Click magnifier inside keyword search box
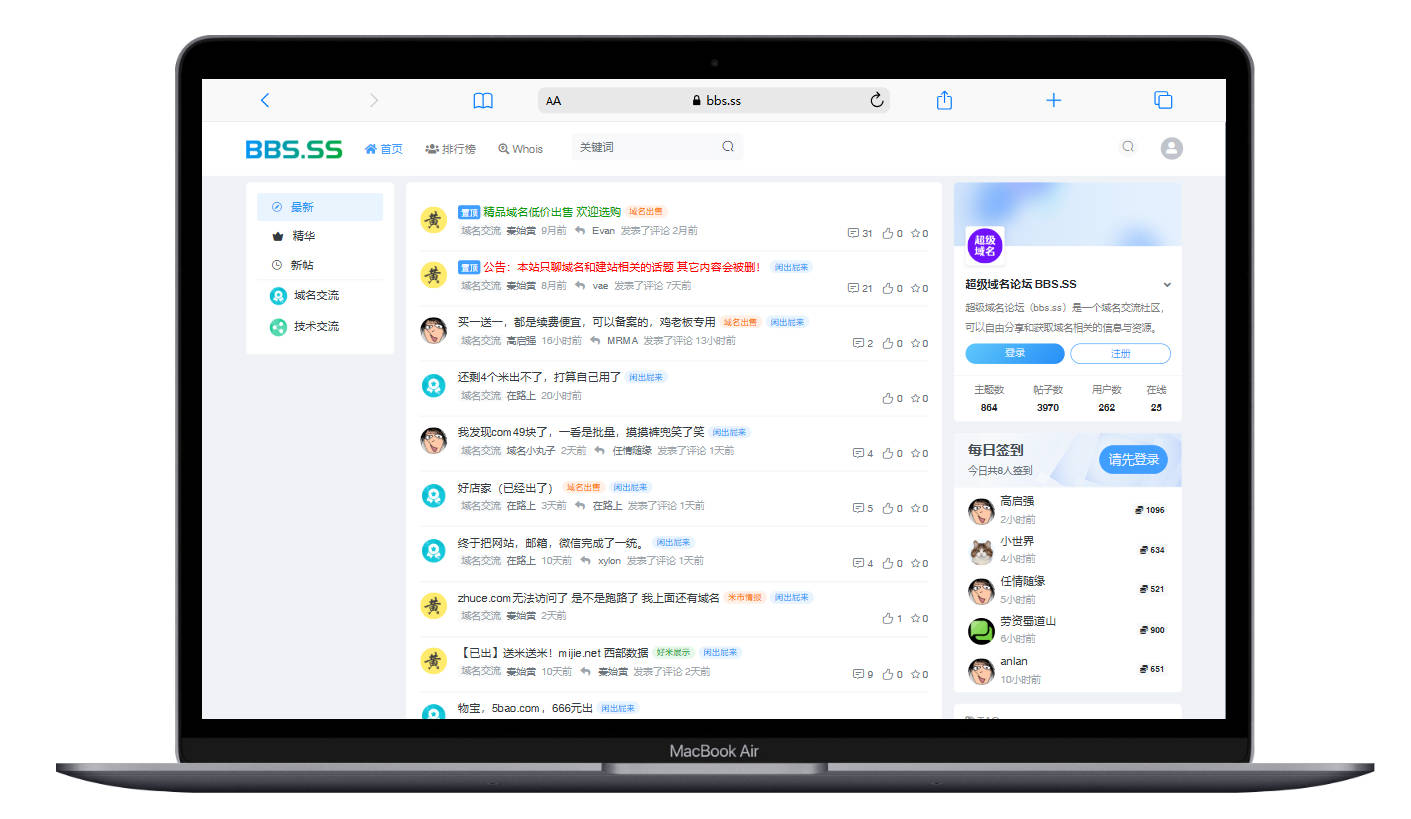1411x819 pixels. point(728,147)
